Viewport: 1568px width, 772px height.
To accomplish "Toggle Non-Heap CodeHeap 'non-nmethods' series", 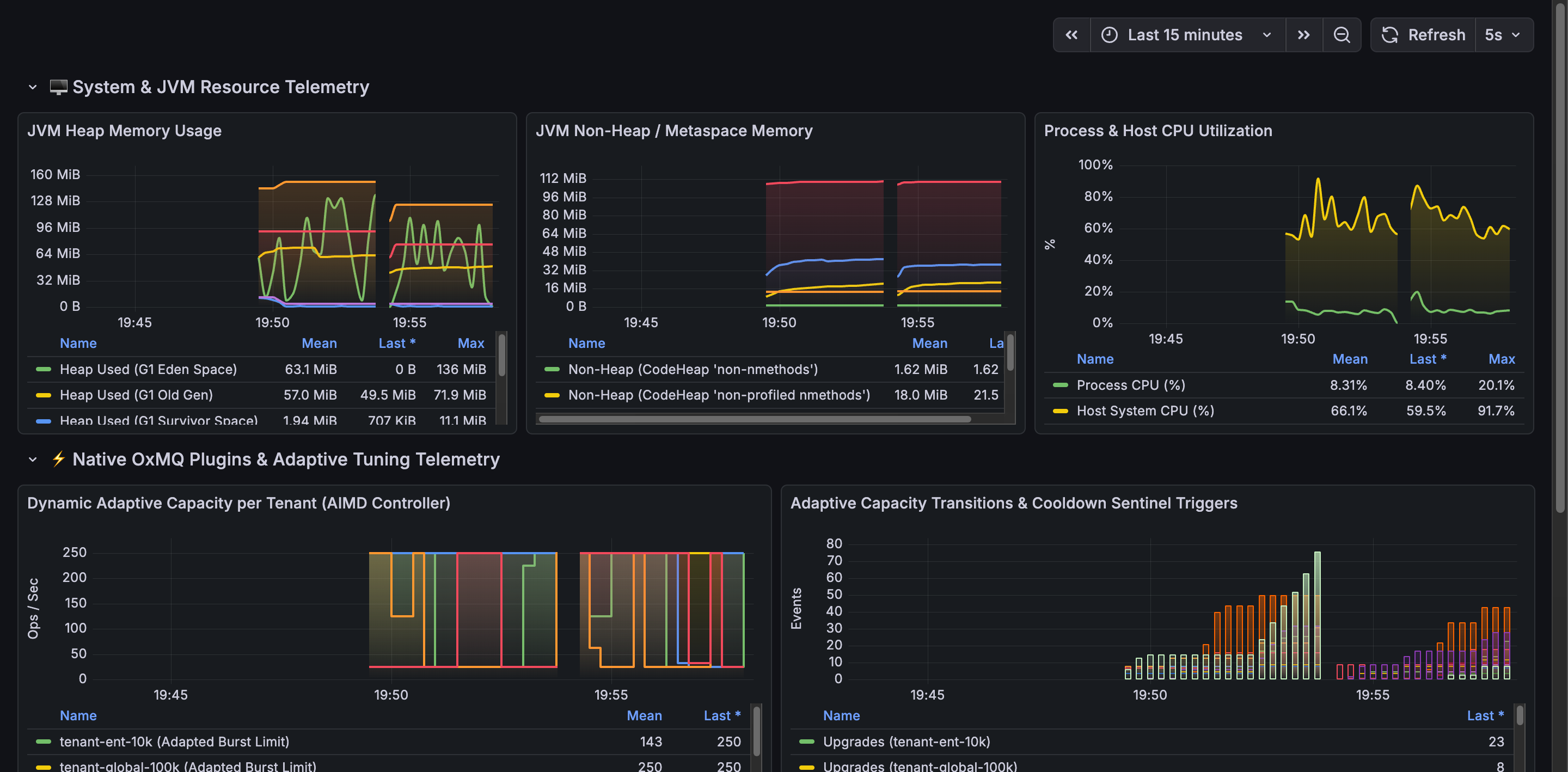I will click(x=693, y=369).
